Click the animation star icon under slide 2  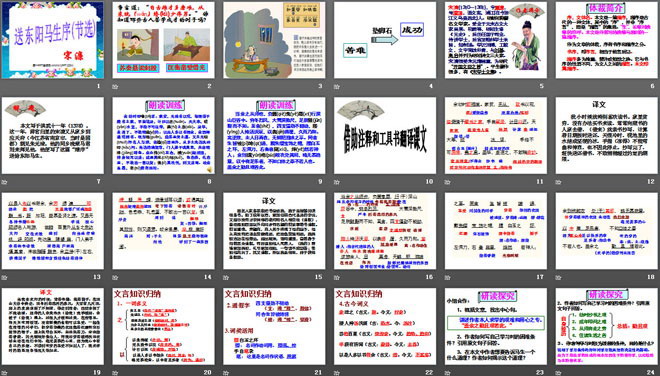point(115,86)
